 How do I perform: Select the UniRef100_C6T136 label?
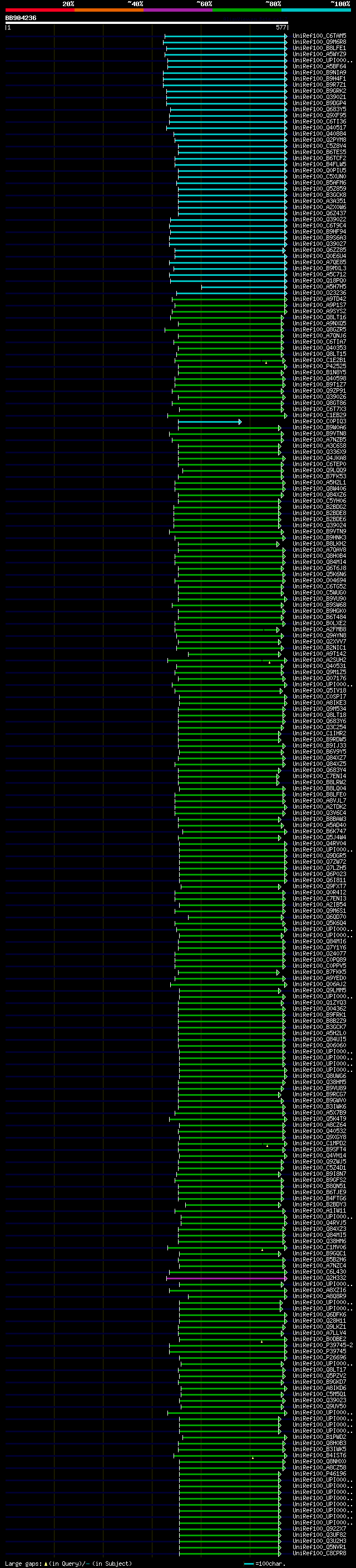[x=319, y=122]
